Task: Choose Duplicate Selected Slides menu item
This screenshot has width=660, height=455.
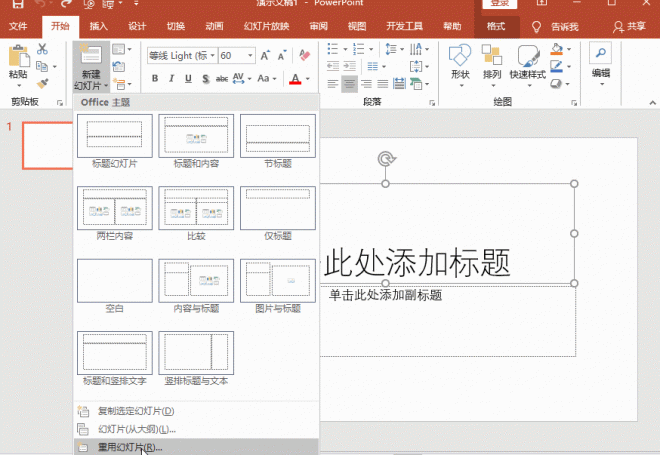Action: [196, 411]
